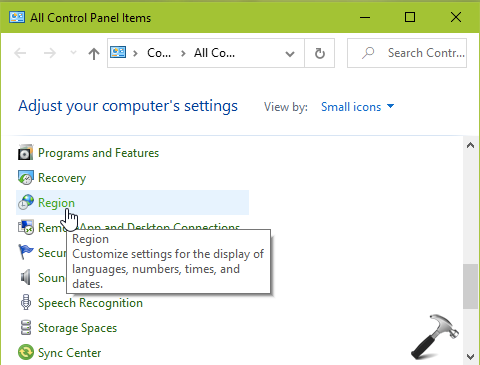Open the Programs and Features icon
Screen dimensions: 480x365
(25, 153)
